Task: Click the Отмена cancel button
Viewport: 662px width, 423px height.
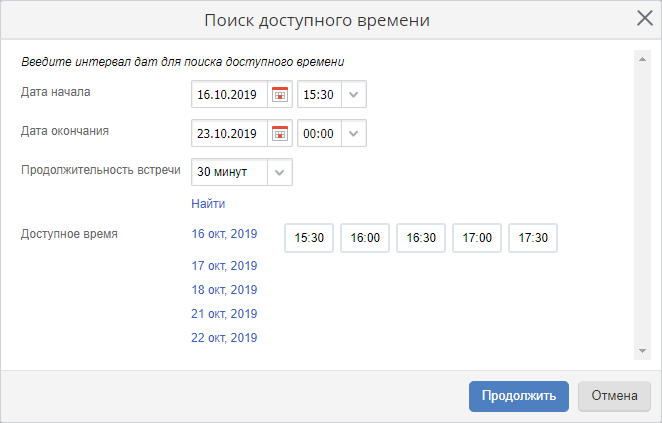Action: tap(614, 396)
